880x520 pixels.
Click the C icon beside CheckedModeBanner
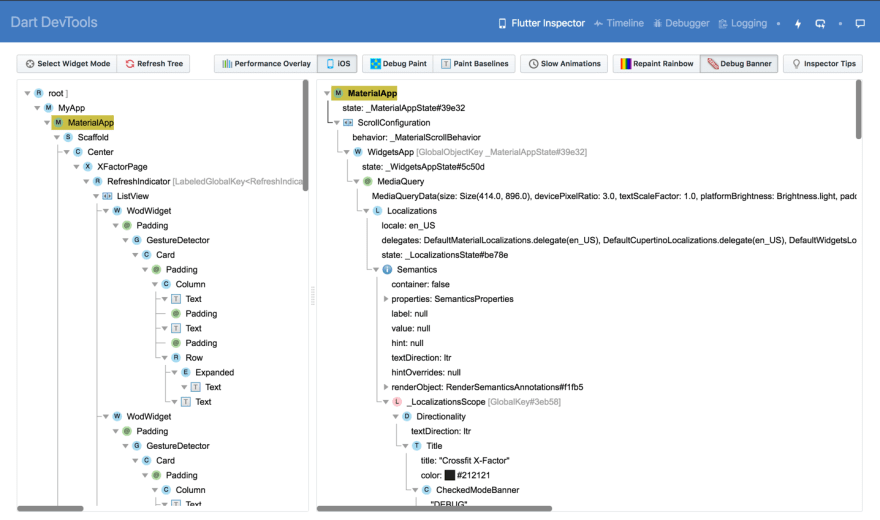click(427, 490)
